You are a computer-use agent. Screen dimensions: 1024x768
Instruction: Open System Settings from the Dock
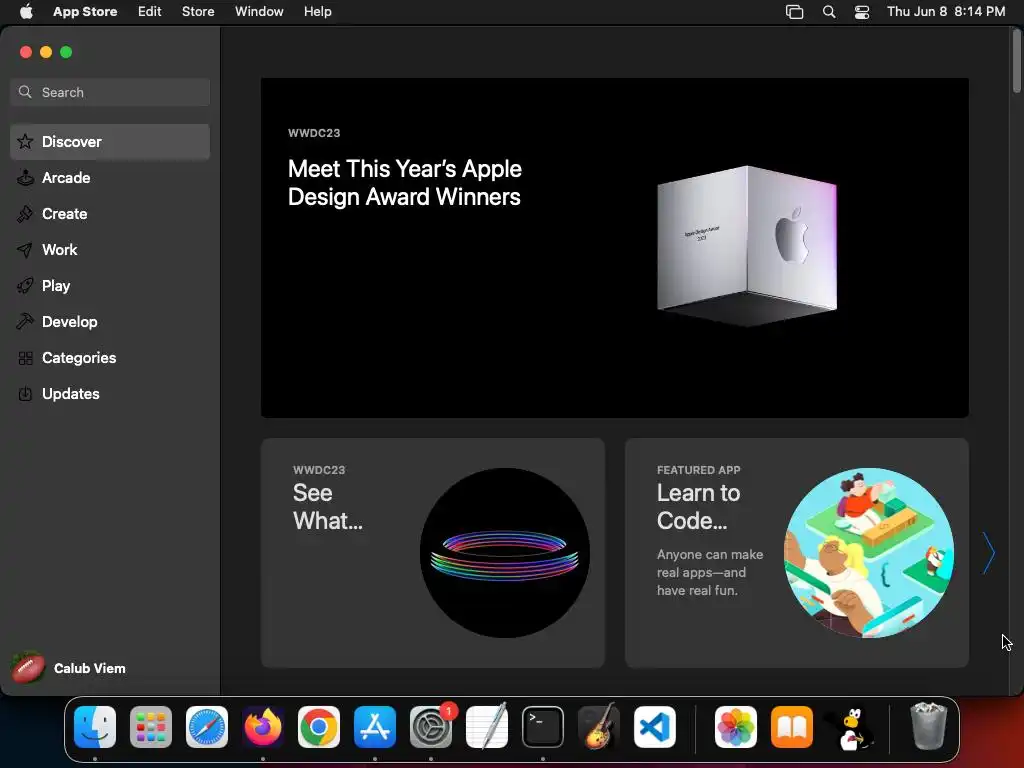(x=431, y=727)
